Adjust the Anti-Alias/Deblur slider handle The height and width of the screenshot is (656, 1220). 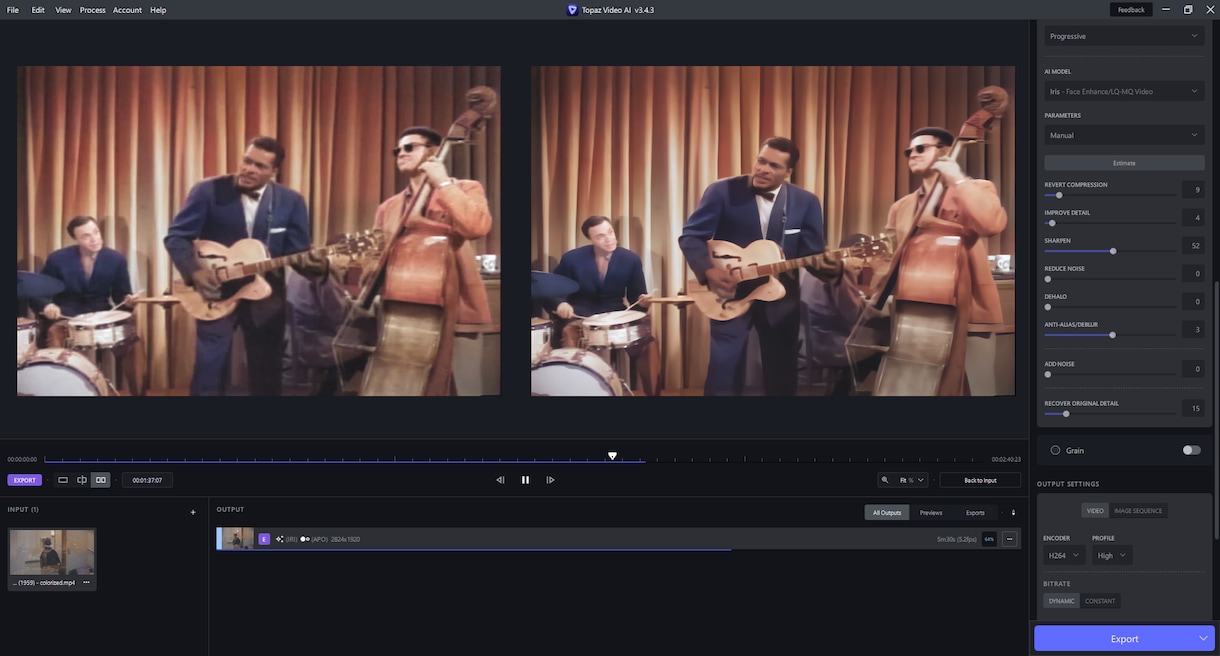coord(1112,335)
